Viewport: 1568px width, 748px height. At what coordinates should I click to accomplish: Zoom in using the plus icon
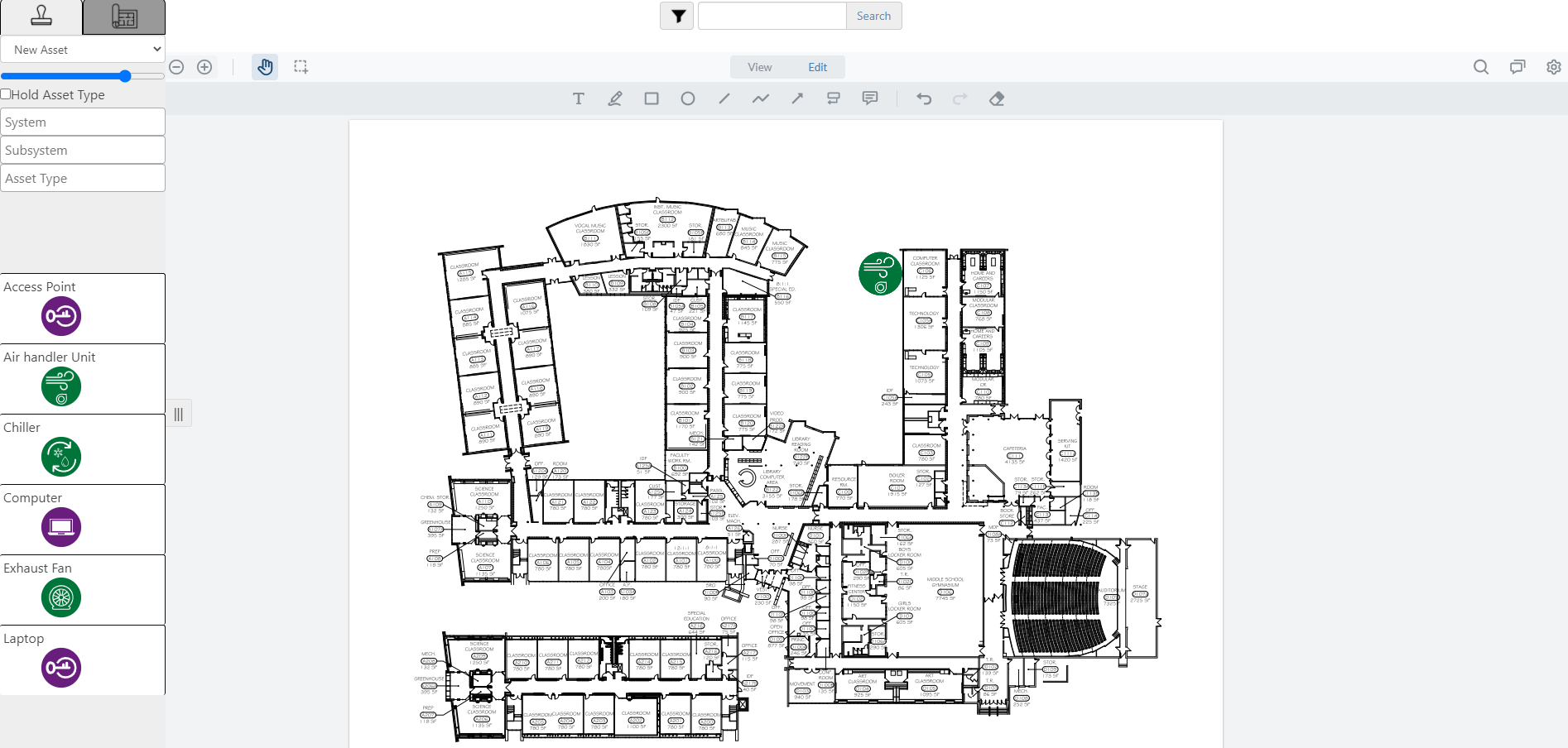(x=204, y=67)
